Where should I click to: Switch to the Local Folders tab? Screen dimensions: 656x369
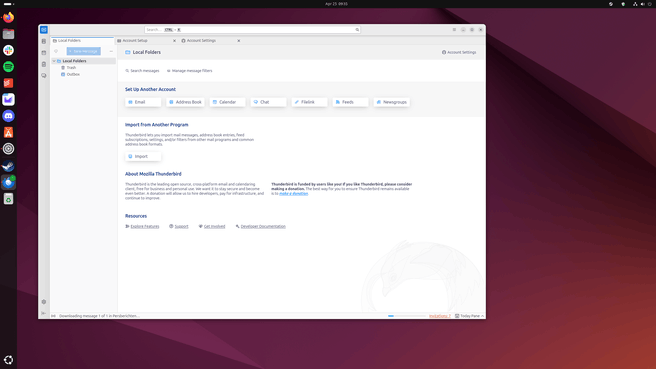click(82, 41)
